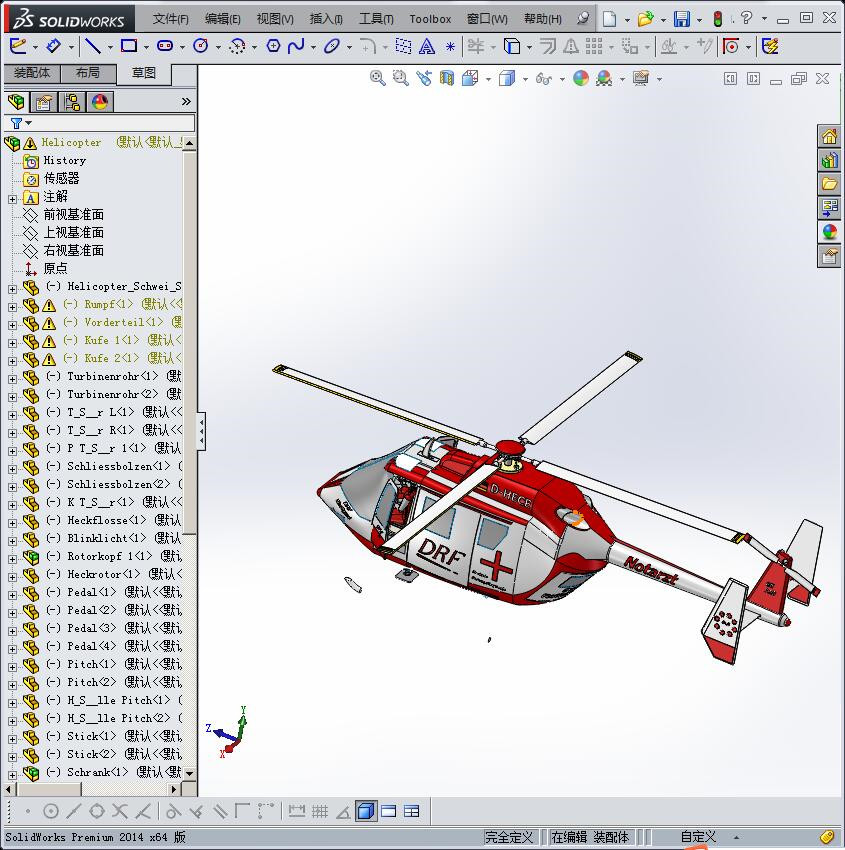The height and width of the screenshot is (850, 845).
Task: Click the Section View icon
Action: tap(447, 79)
